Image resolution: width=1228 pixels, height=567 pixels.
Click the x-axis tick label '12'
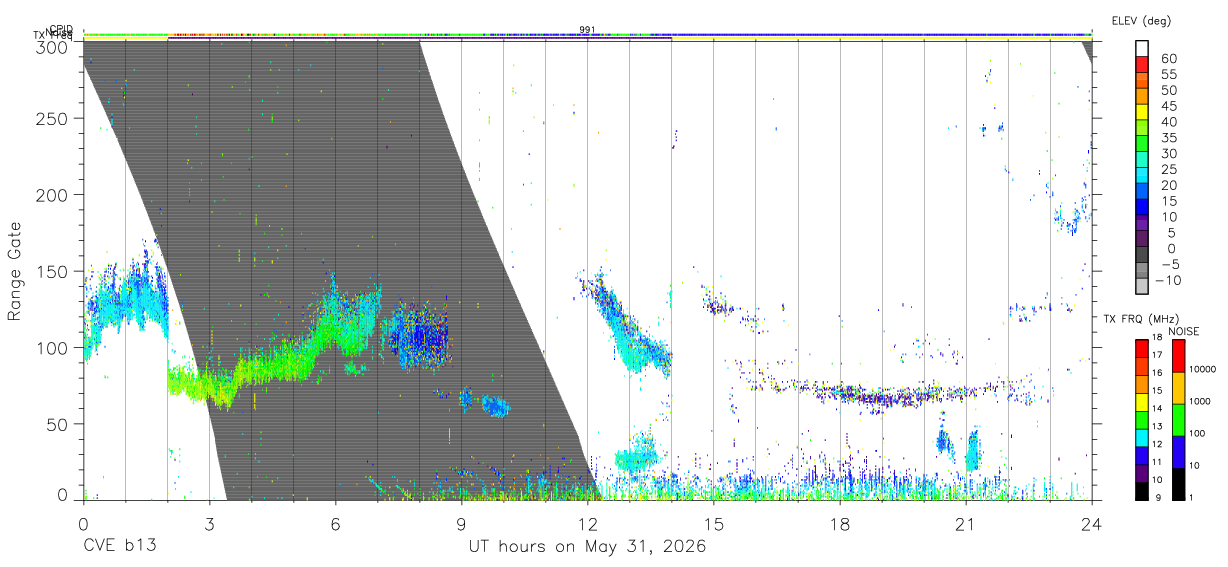coord(587,523)
